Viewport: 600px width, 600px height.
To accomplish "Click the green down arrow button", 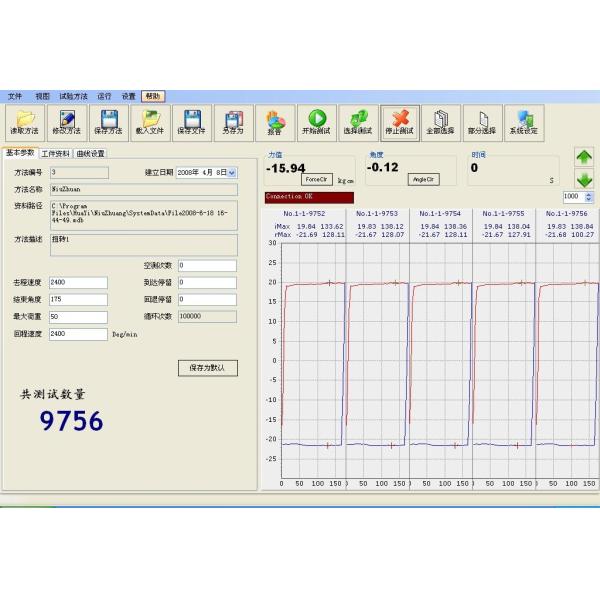I will pos(584,179).
